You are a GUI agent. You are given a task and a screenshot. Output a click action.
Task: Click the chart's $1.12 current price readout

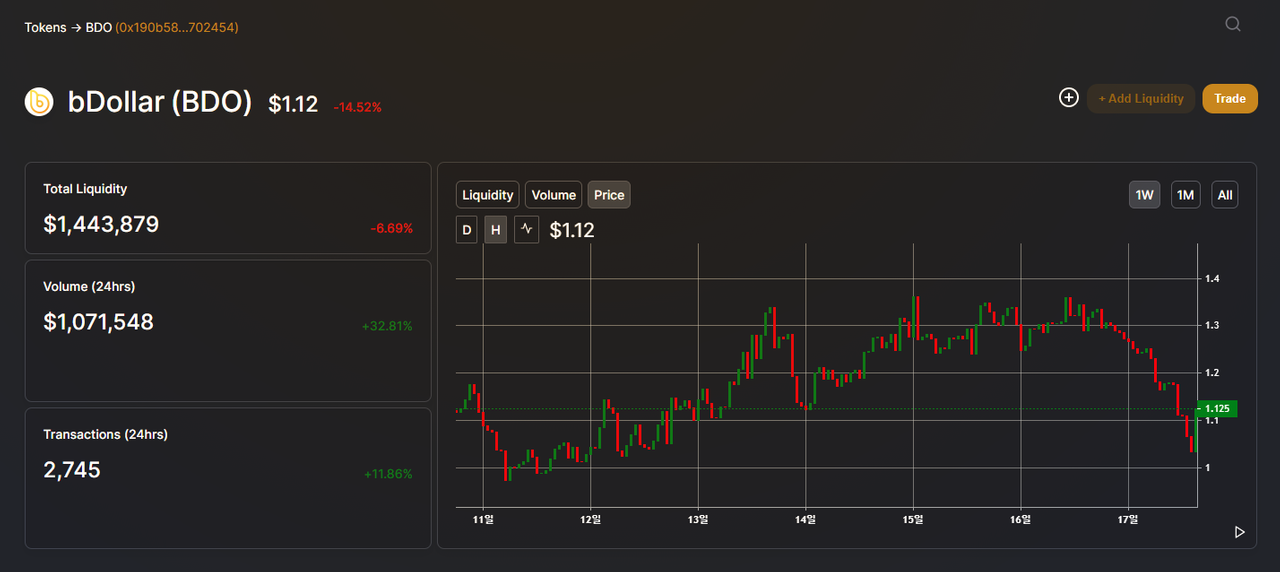click(572, 230)
